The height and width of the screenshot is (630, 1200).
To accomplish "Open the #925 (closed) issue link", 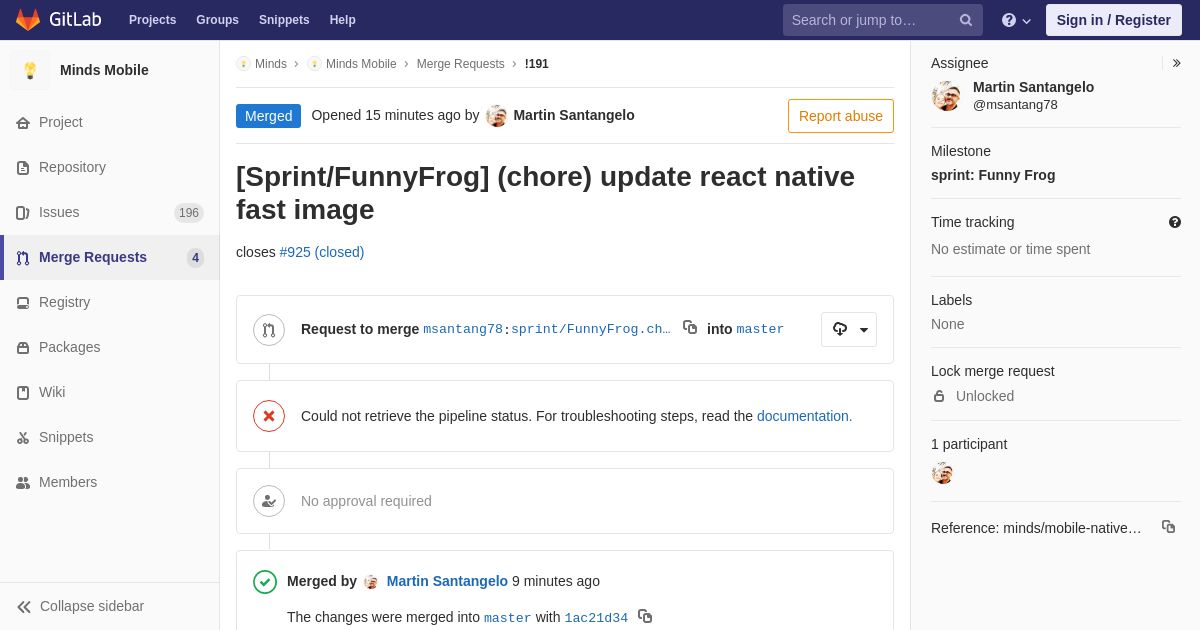I will click(x=322, y=252).
